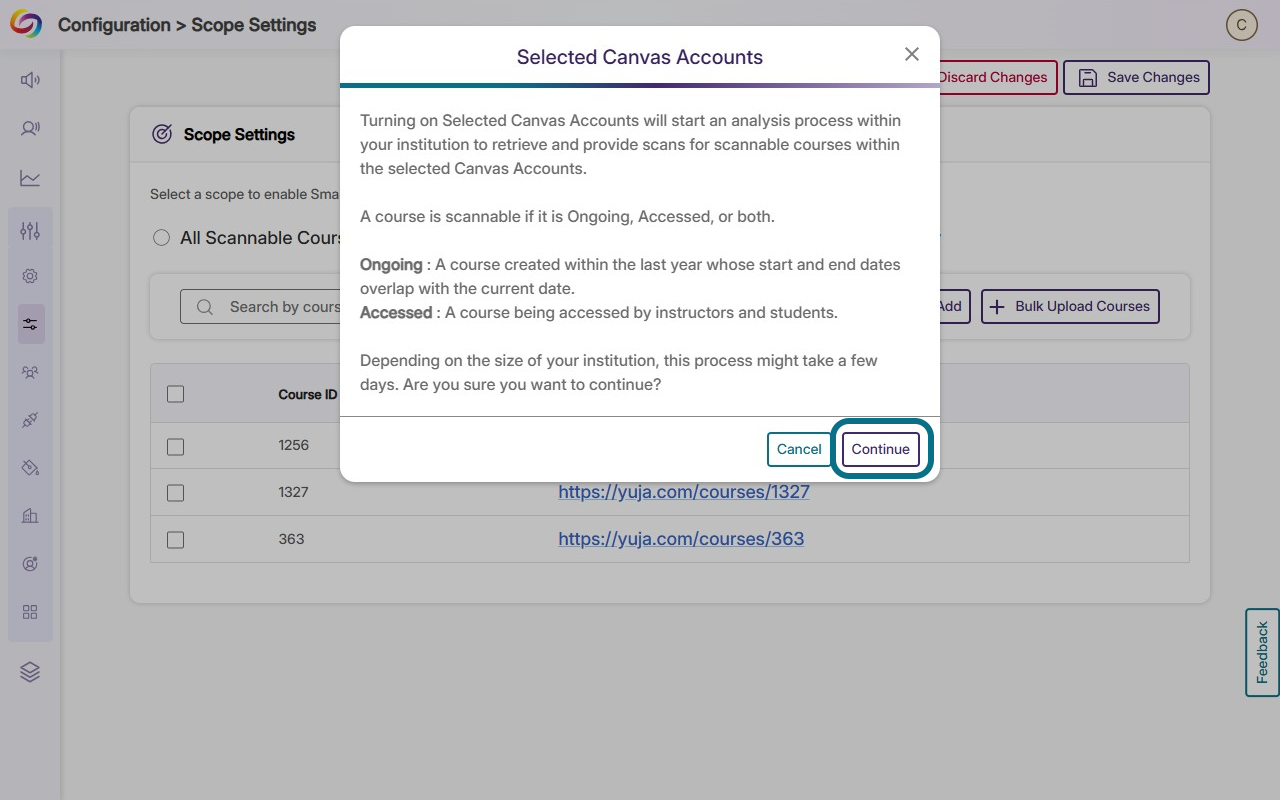Open the Feedback side tab
1280x800 pixels.
[x=1262, y=652]
